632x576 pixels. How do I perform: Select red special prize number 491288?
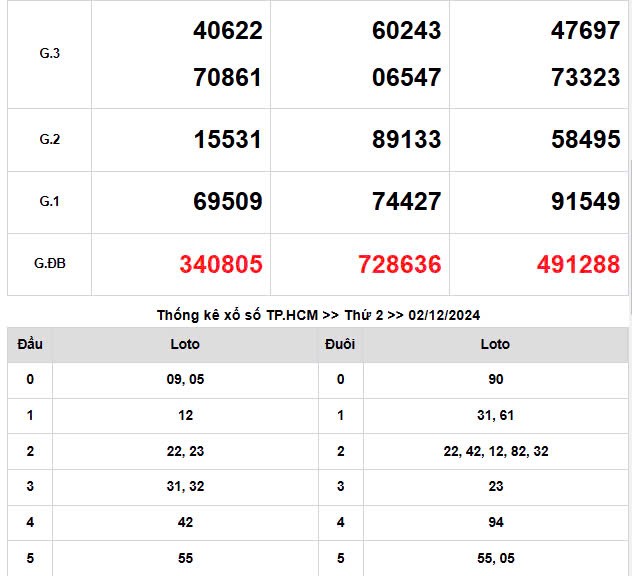[578, 264]
